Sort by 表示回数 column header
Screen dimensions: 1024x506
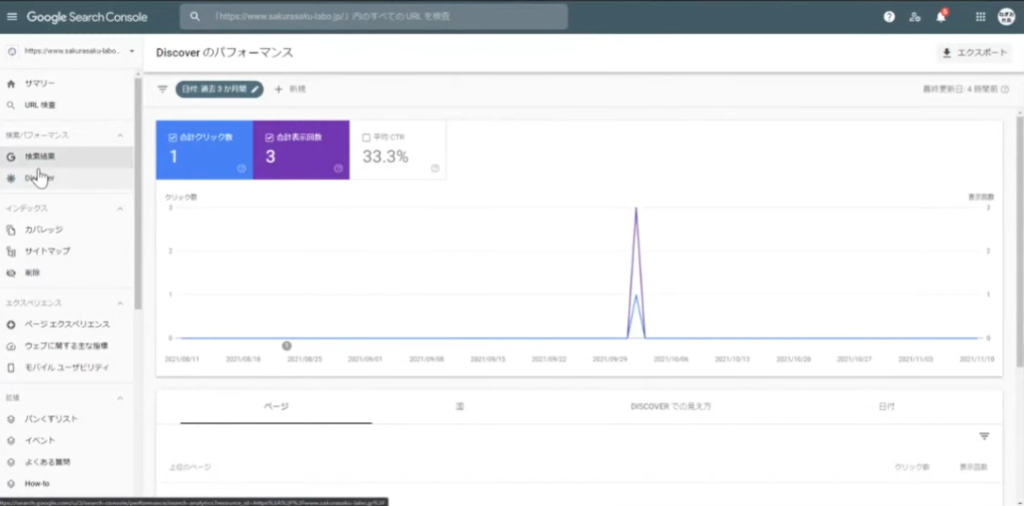pyautogui.click(x=973, y=467)
